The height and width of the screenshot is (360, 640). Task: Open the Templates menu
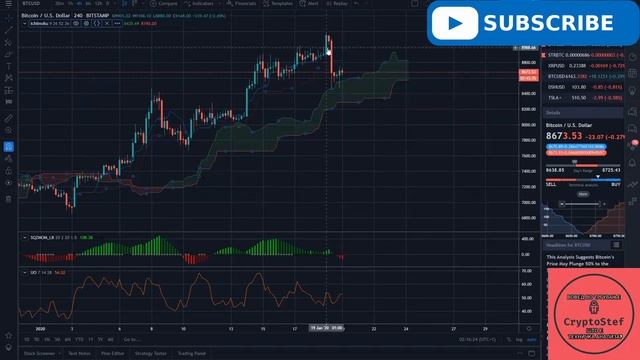pyautogui.click(x=278, y=3)
